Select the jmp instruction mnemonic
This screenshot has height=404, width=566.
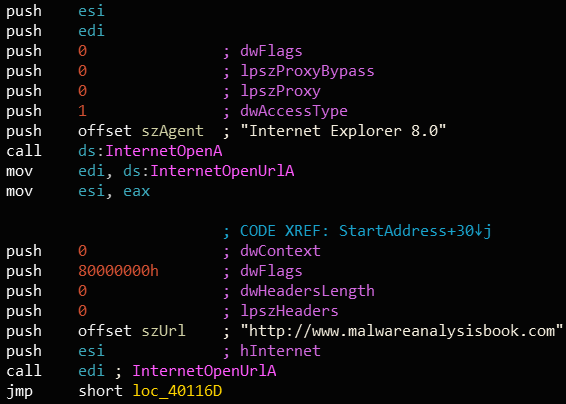point(19,391)
